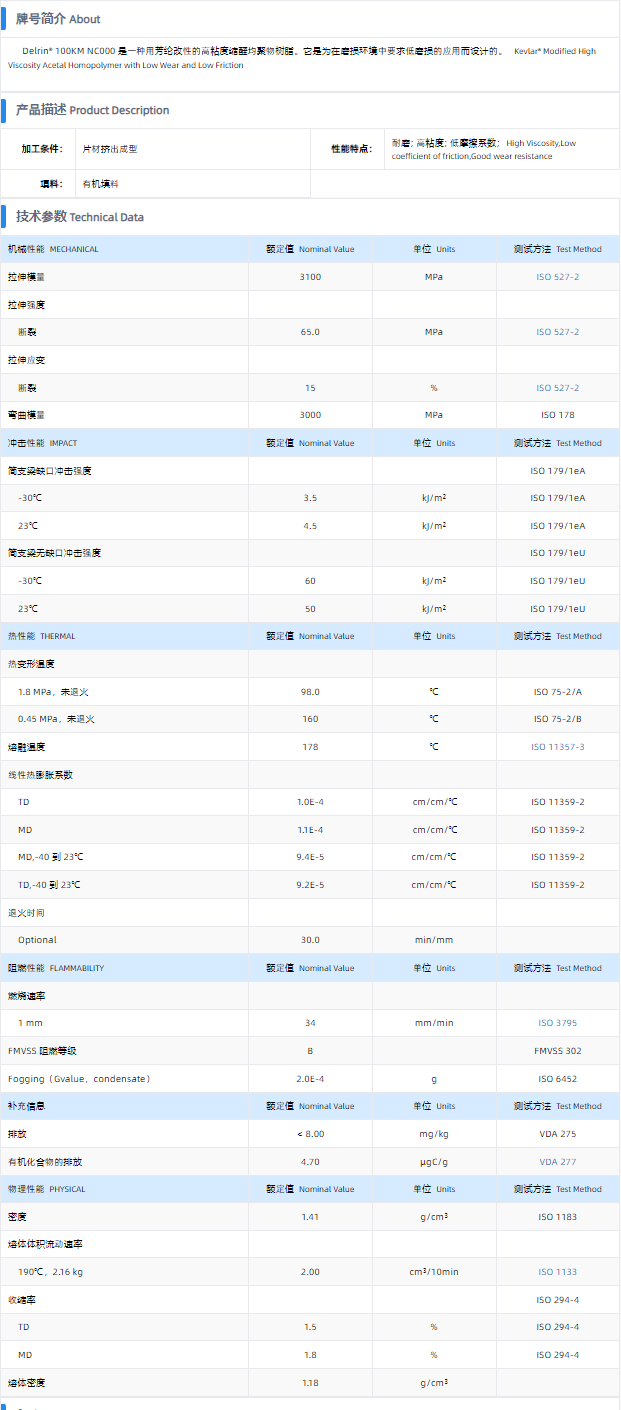Image resolution: width=621 pixels, height=1410 pixels.
Task: Select the 阻燃性能 FLAMMABILITY table header
Action: pyautogui.click(x=55, y=968)
